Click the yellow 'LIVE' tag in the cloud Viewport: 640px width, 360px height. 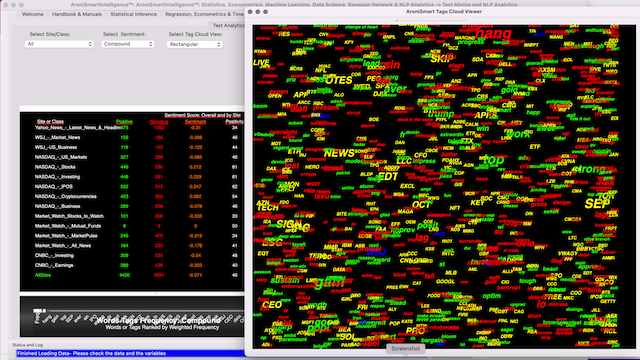click(261, 63)
